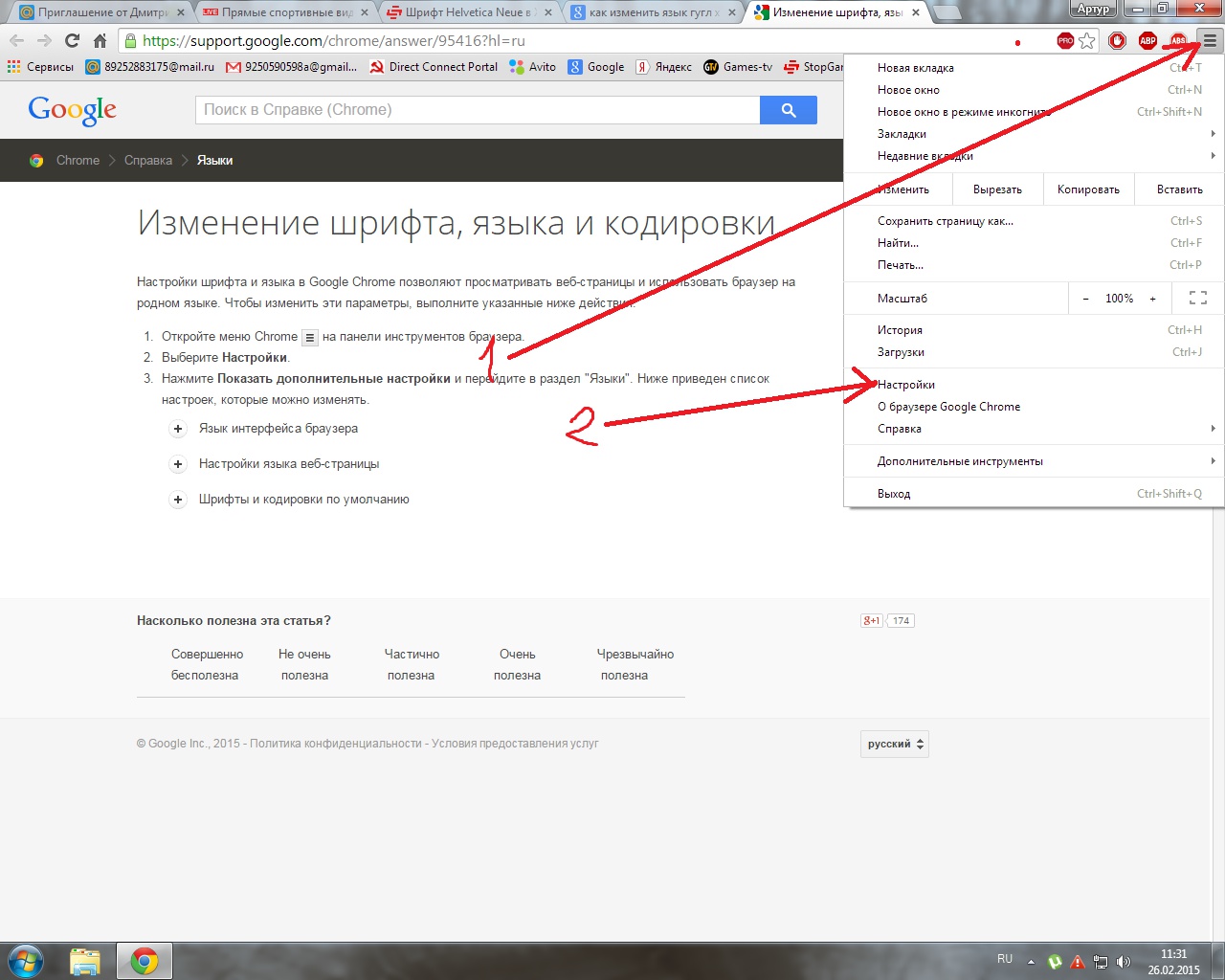Click the green padlock in address bar
The image size is (1225, 980).
[131, 41]
